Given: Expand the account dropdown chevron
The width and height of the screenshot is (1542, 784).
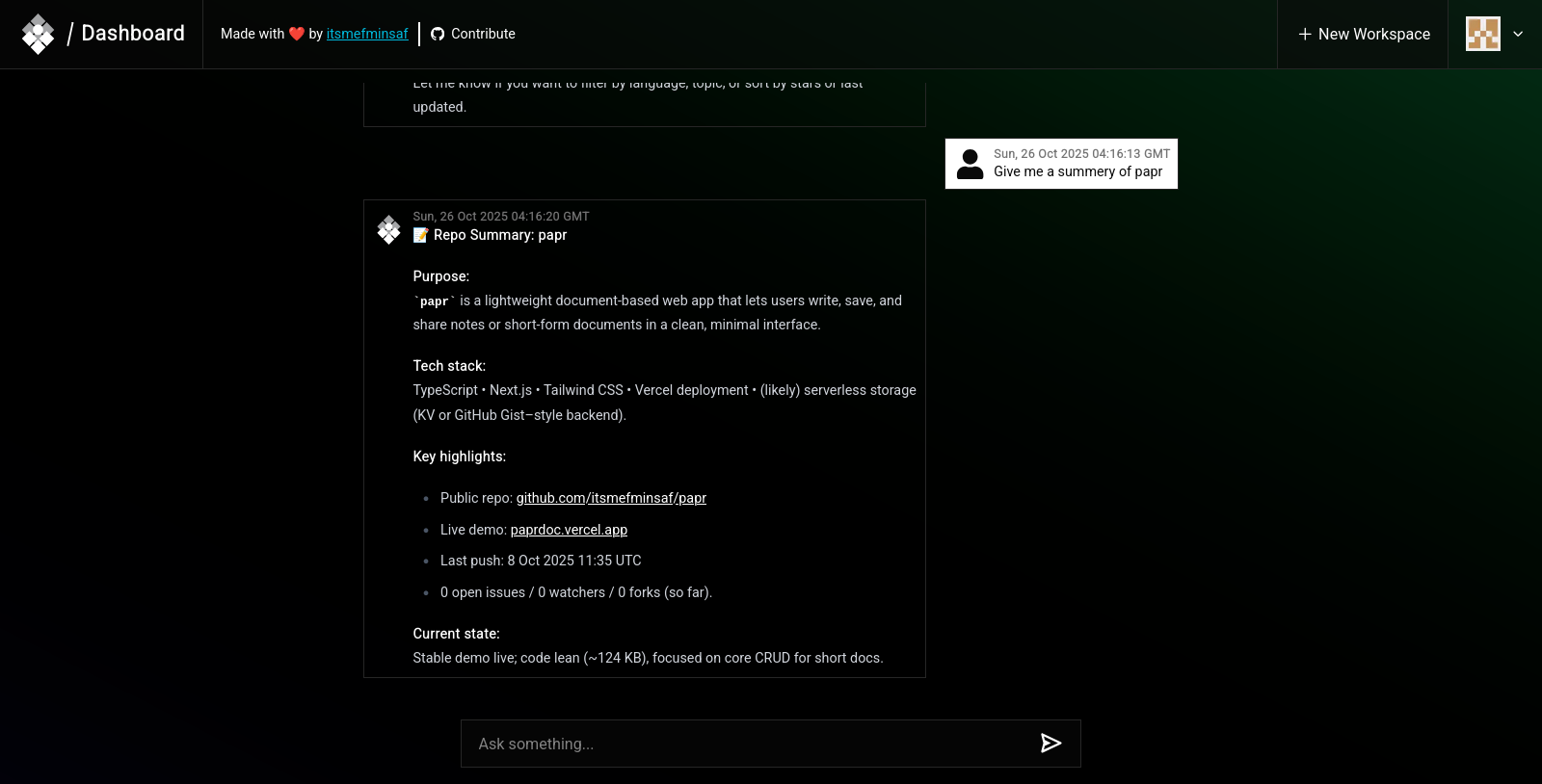Looking at the screenshot, I should (1518, 34).
